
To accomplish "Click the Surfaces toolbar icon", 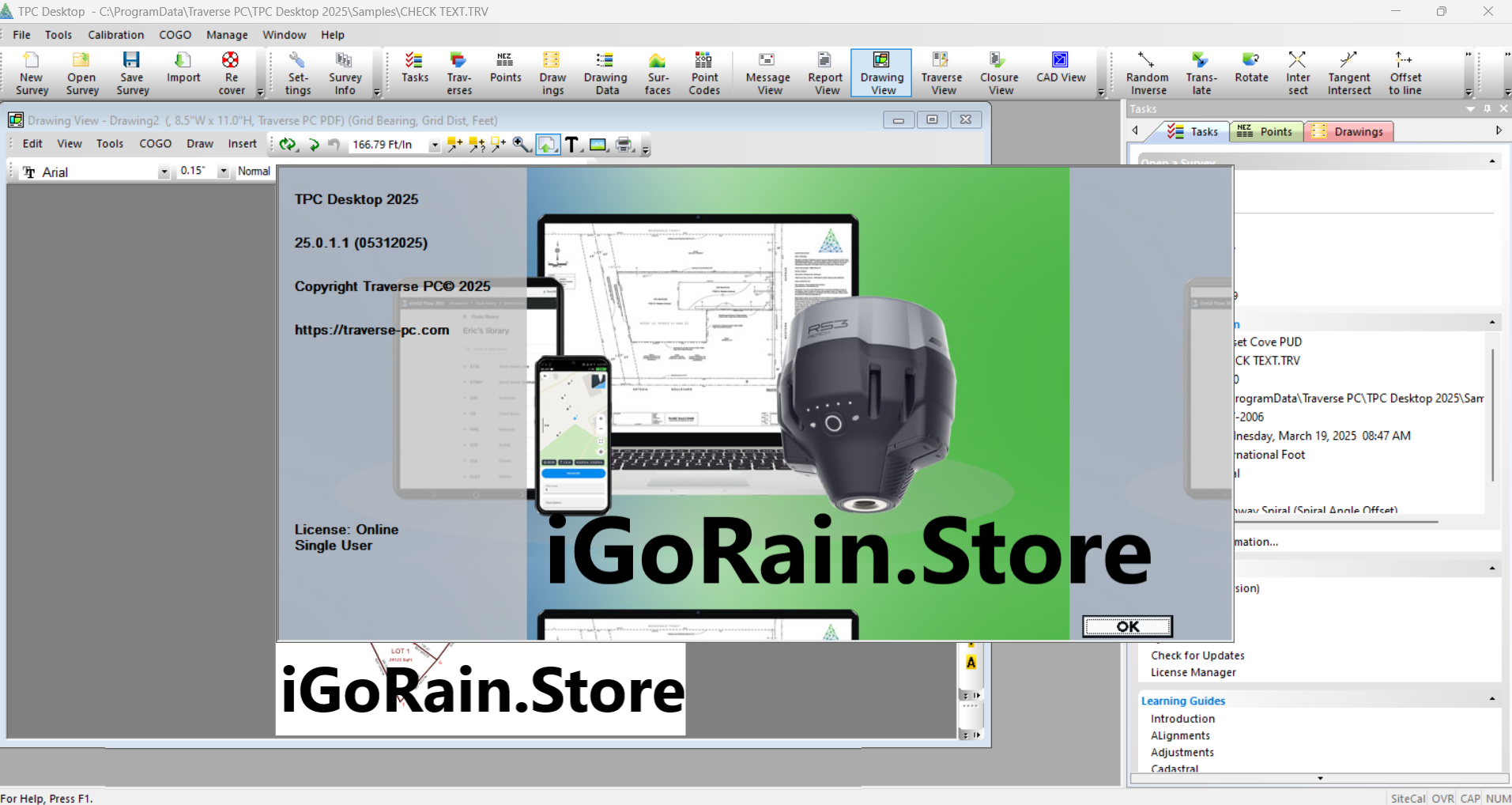I will click(x=657, y=73).
